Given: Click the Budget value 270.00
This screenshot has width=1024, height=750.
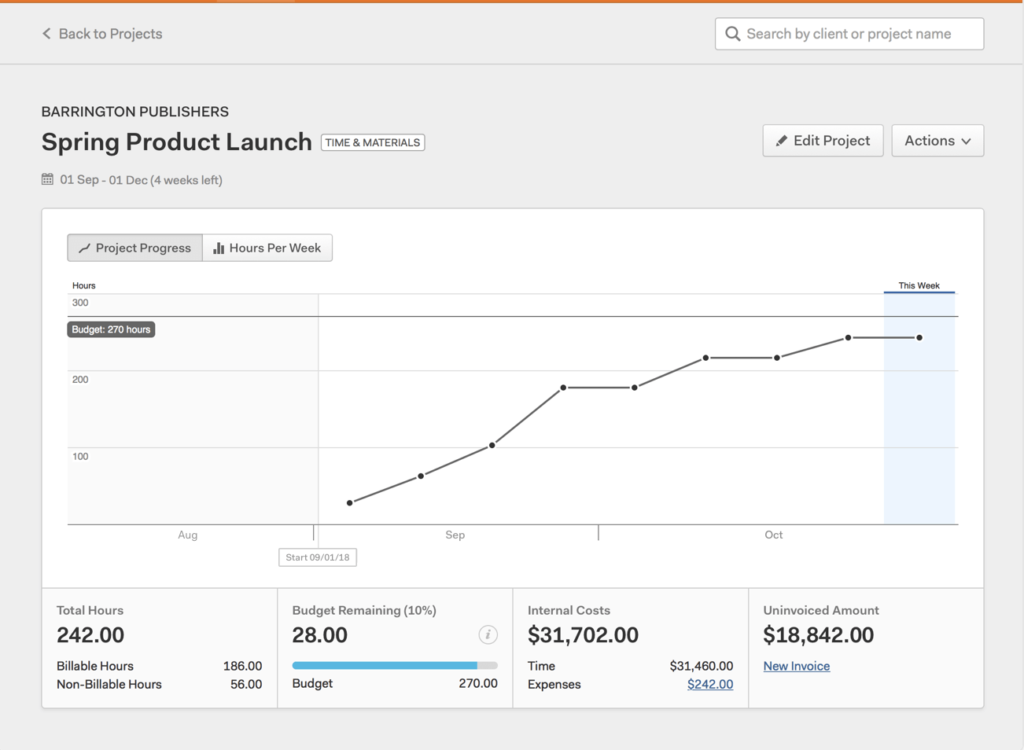Looking at the screenshot, I should point(478,683).
